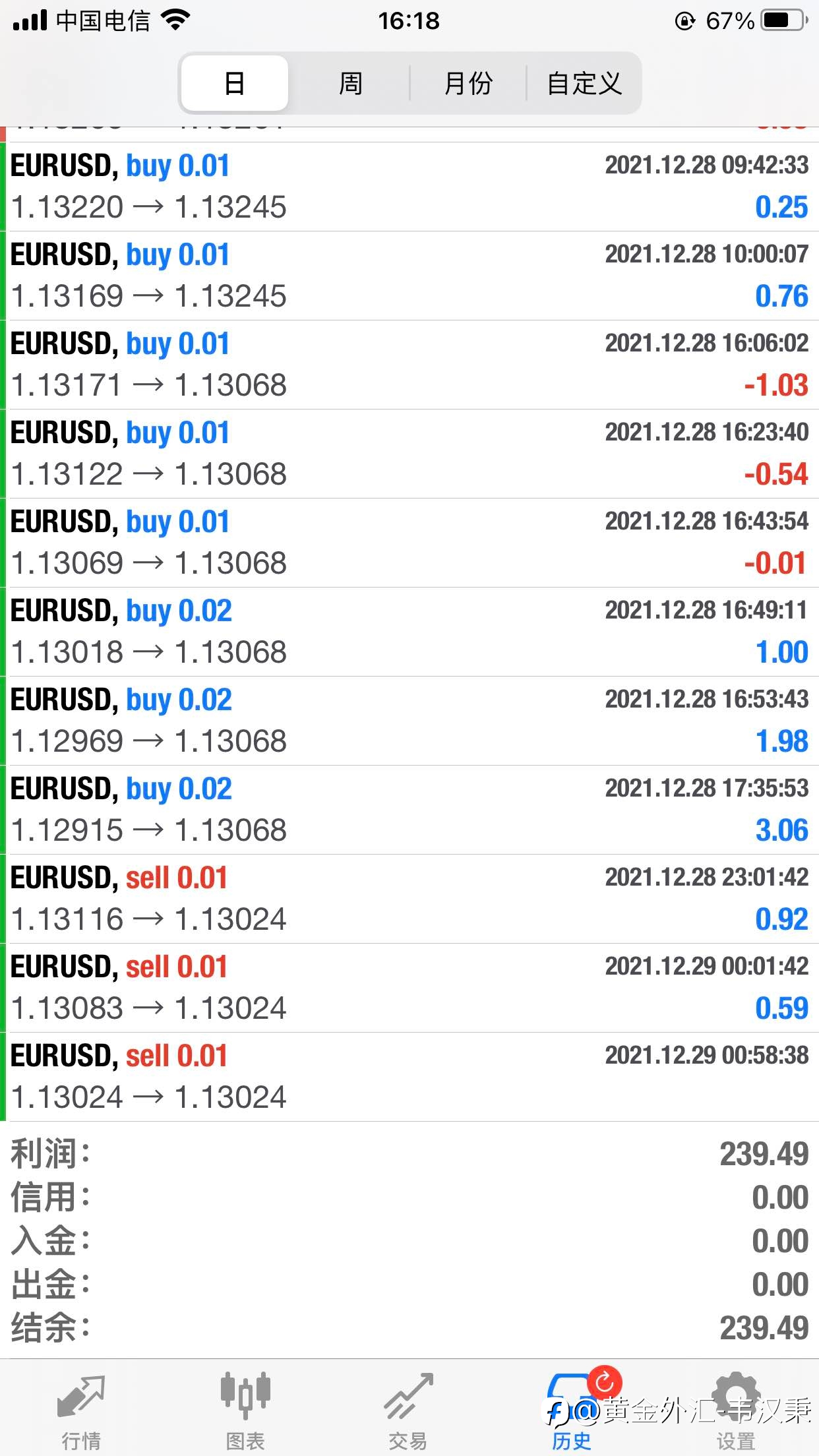This screenshot has width=819, height=1456.
Task: Switch to the 月份 month period segment
Action: [x=468, y=83]
